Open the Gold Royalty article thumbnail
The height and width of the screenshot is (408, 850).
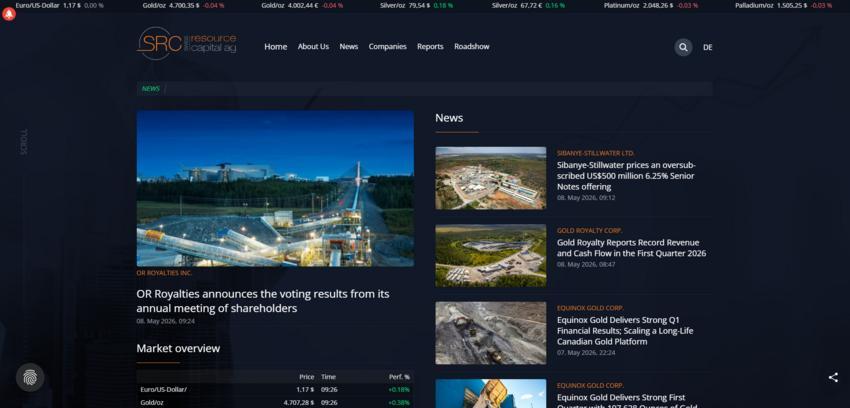491,256
